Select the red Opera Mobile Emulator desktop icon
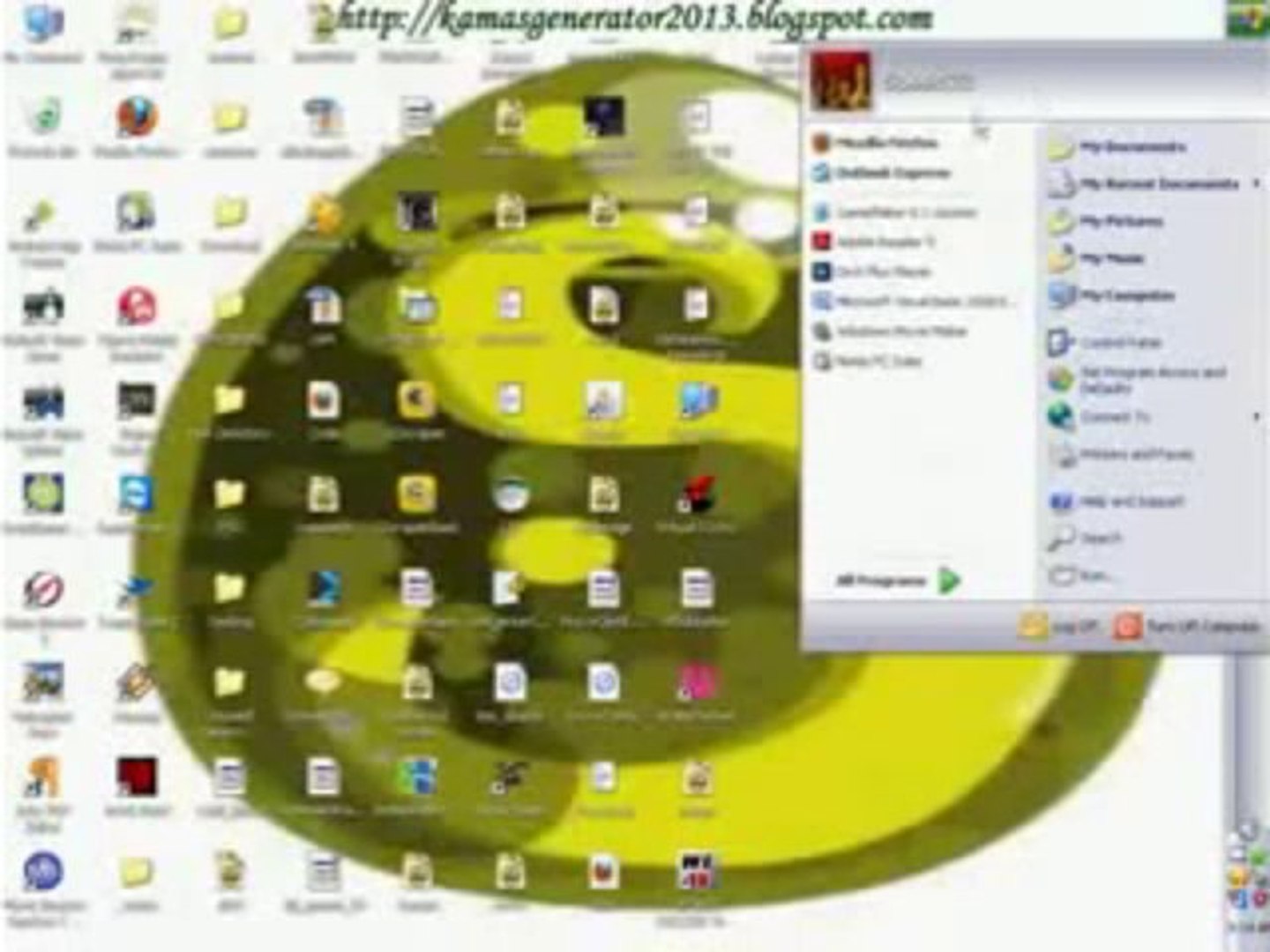 136,324
